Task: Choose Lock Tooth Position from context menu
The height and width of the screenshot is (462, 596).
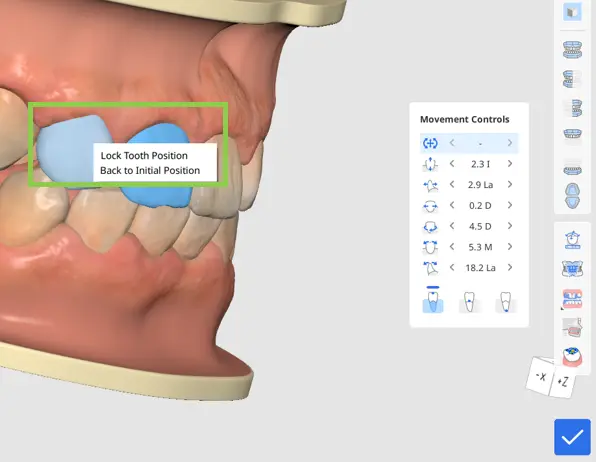Action: pyautogui.click(x=144, y=156)
